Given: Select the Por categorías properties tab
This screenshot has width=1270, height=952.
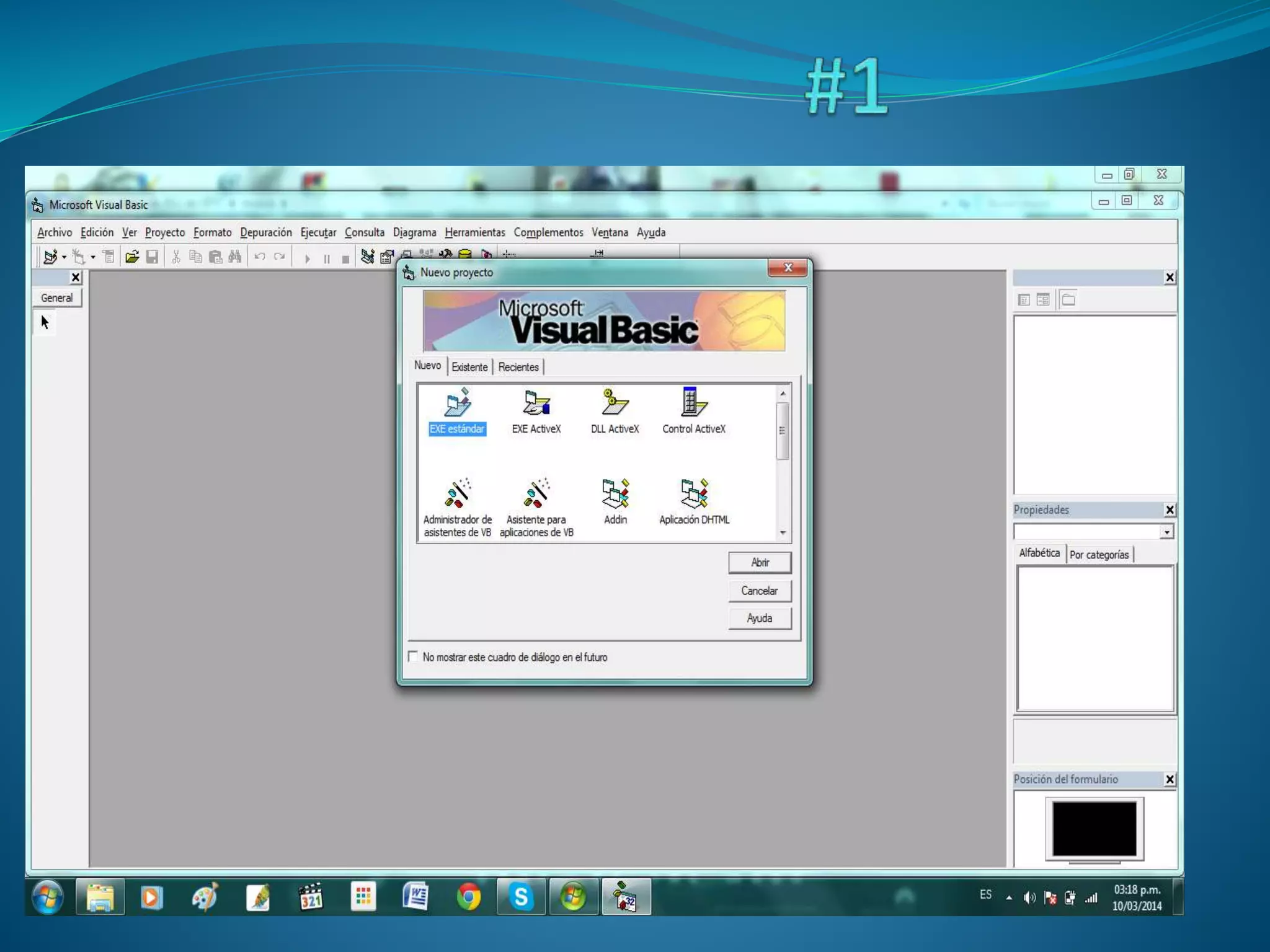Looking at the screenshot, I should click(1099, 555).
